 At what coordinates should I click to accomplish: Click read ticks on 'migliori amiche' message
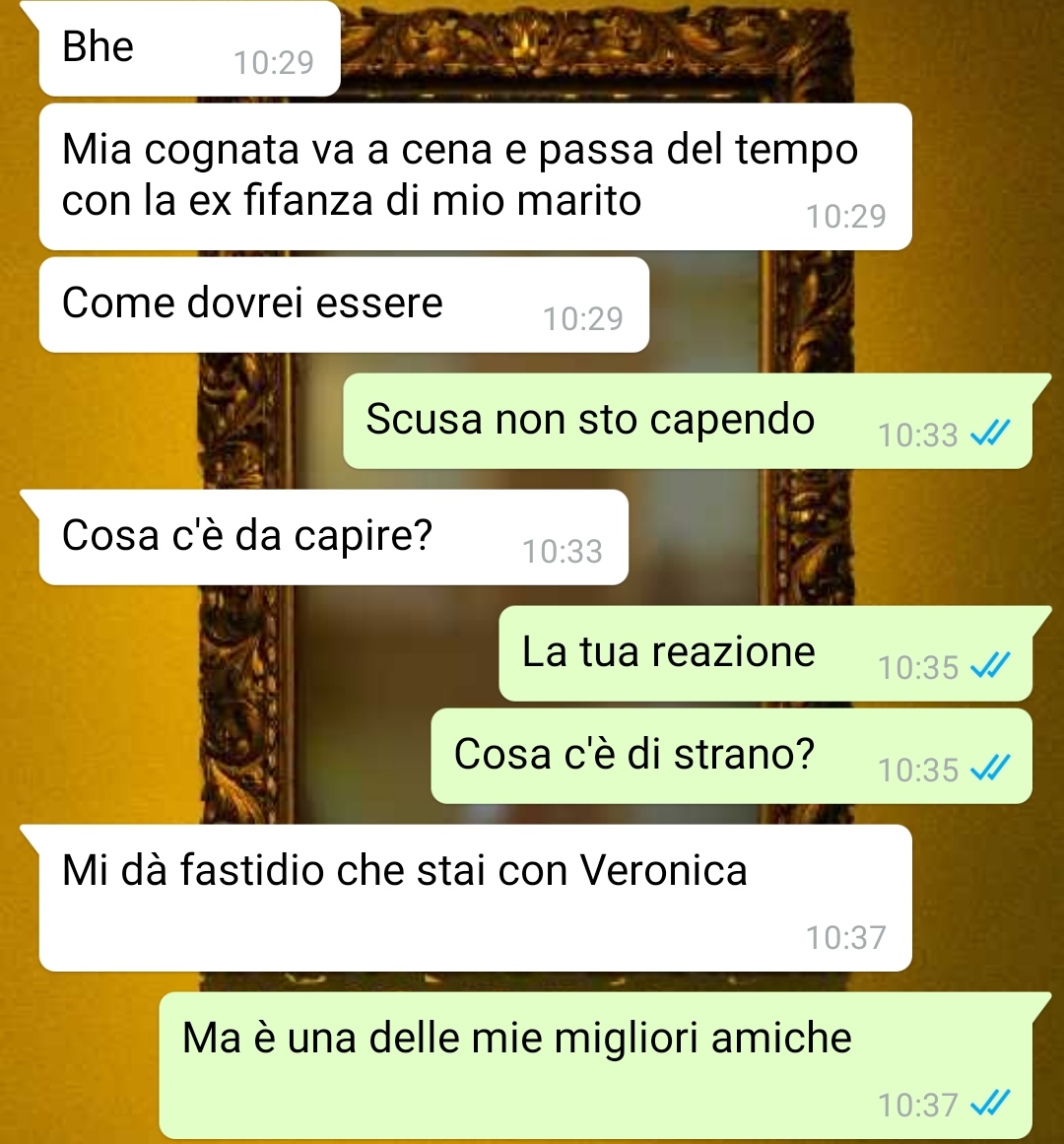pyautogui.click(x=990, y=1104)
